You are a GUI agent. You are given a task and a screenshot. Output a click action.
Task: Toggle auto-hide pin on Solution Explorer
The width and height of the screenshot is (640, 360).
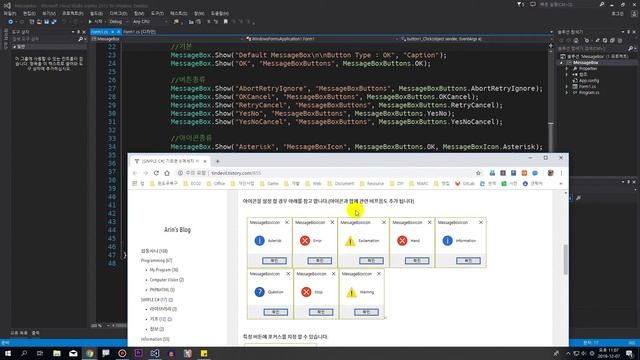pos(628,32)
